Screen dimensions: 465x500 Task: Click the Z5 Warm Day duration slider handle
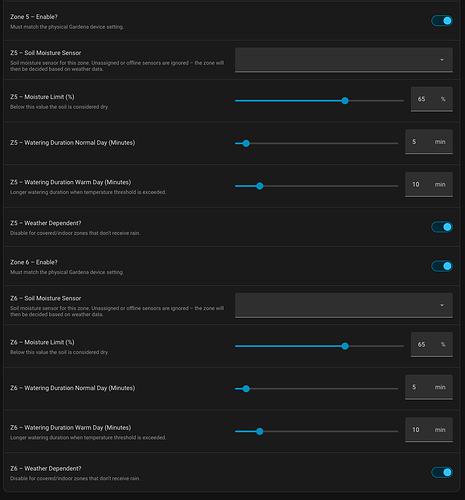[260, 186]
